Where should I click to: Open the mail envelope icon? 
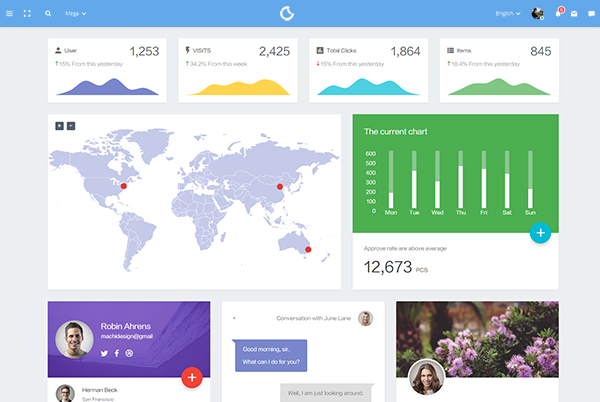[574, 14]
